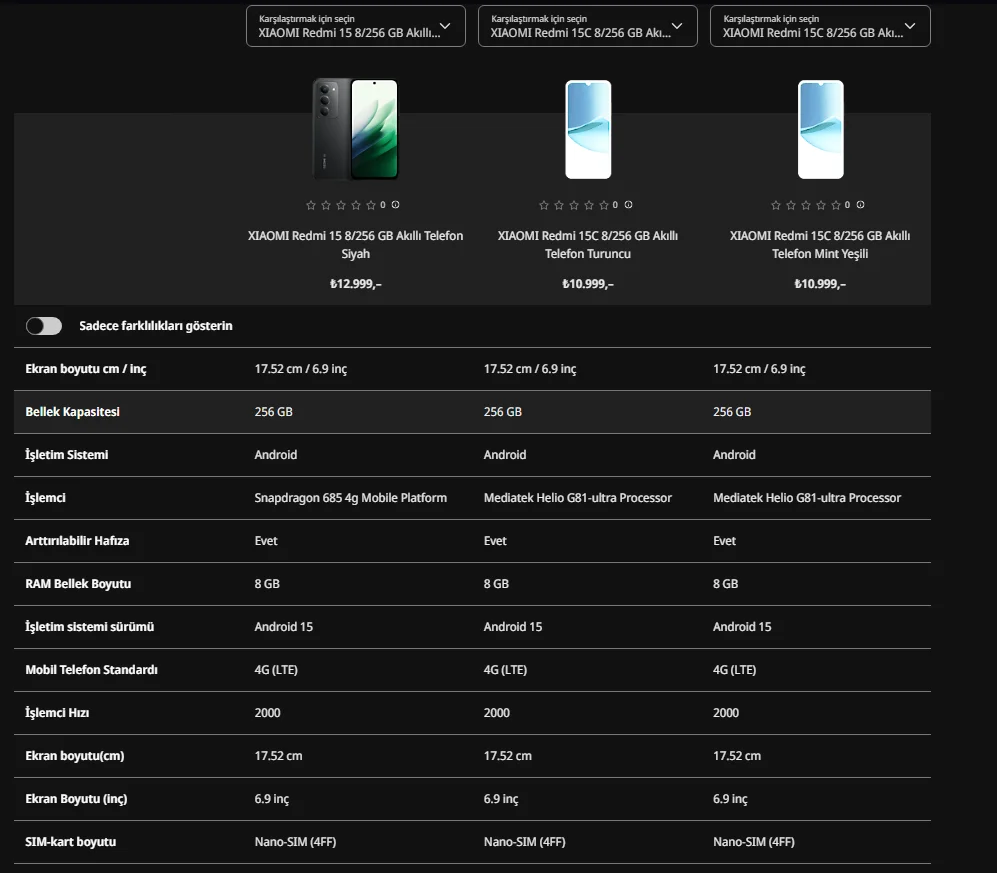Click the star rating of Redmi 15C Turuncu

pos(574,205)
